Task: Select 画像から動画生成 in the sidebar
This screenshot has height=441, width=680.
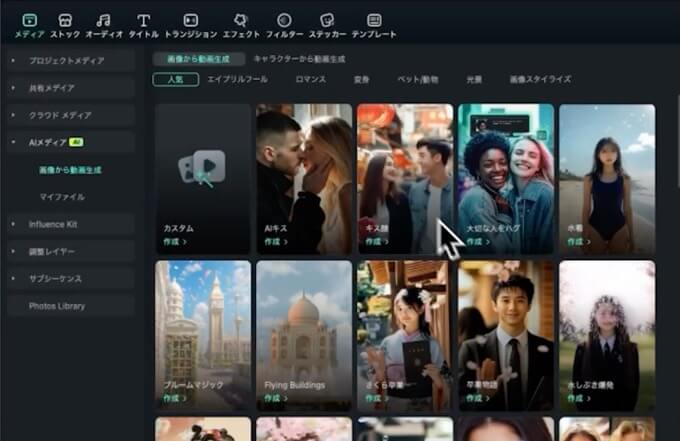Action: click(x=70, y=170)
